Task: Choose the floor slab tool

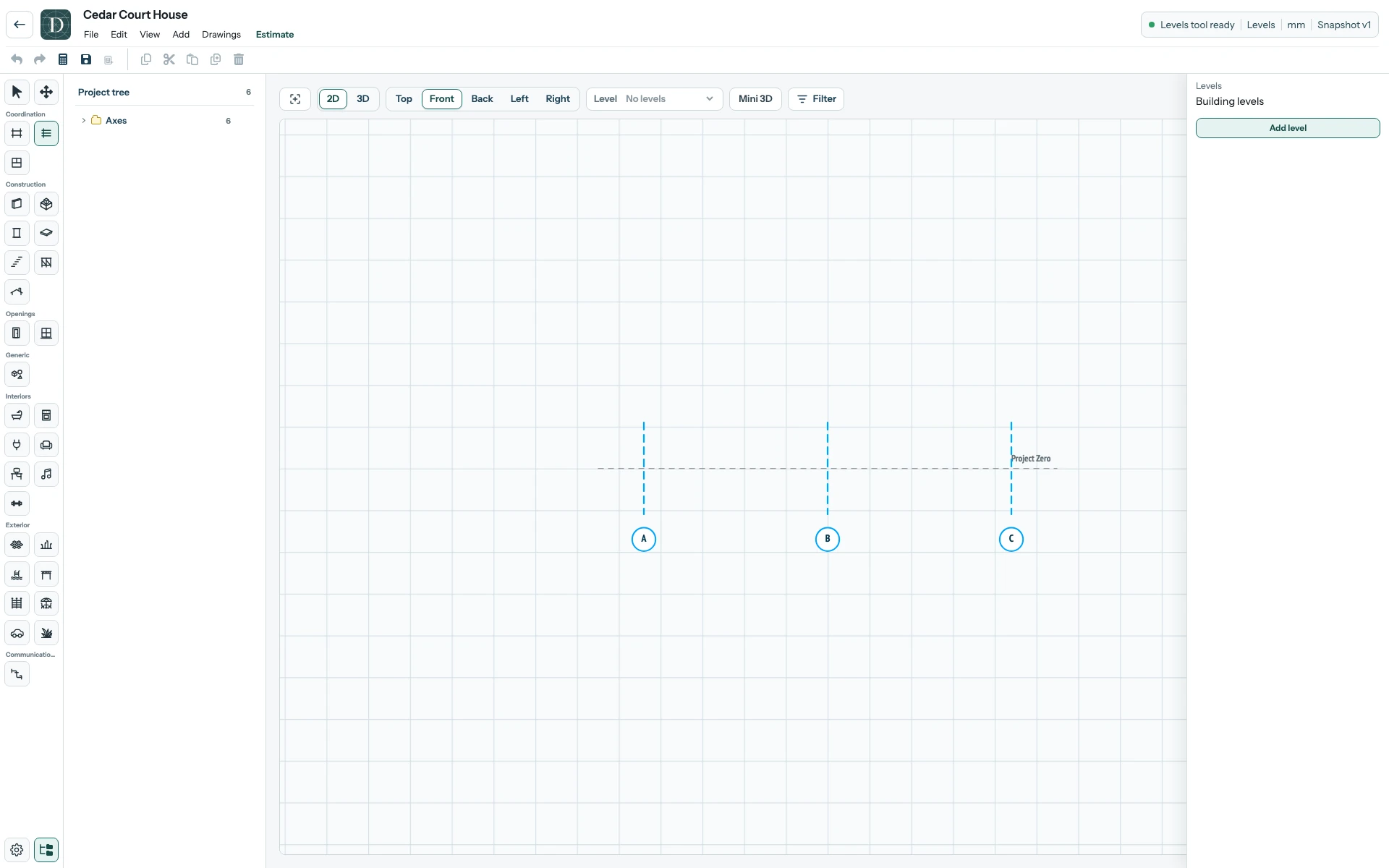Action: (x=46, y=233)
